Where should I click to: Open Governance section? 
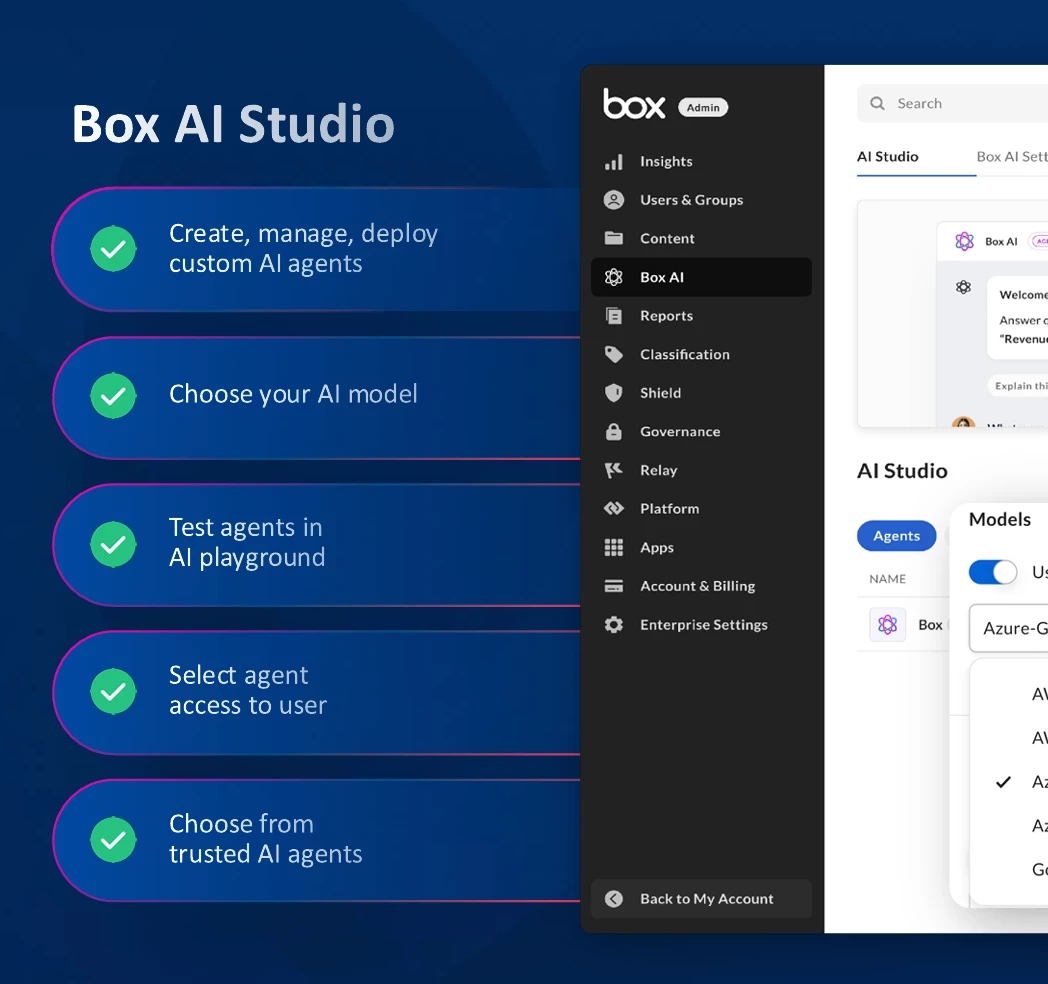pyautogui.click(x=701, y=432)
